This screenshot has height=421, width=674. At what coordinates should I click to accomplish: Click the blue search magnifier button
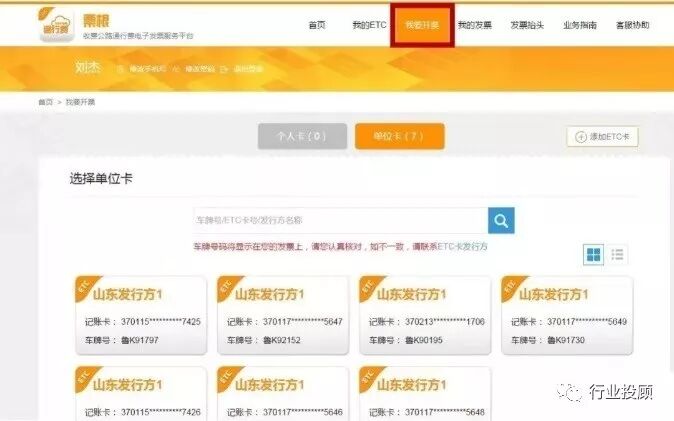pos(501,221)
